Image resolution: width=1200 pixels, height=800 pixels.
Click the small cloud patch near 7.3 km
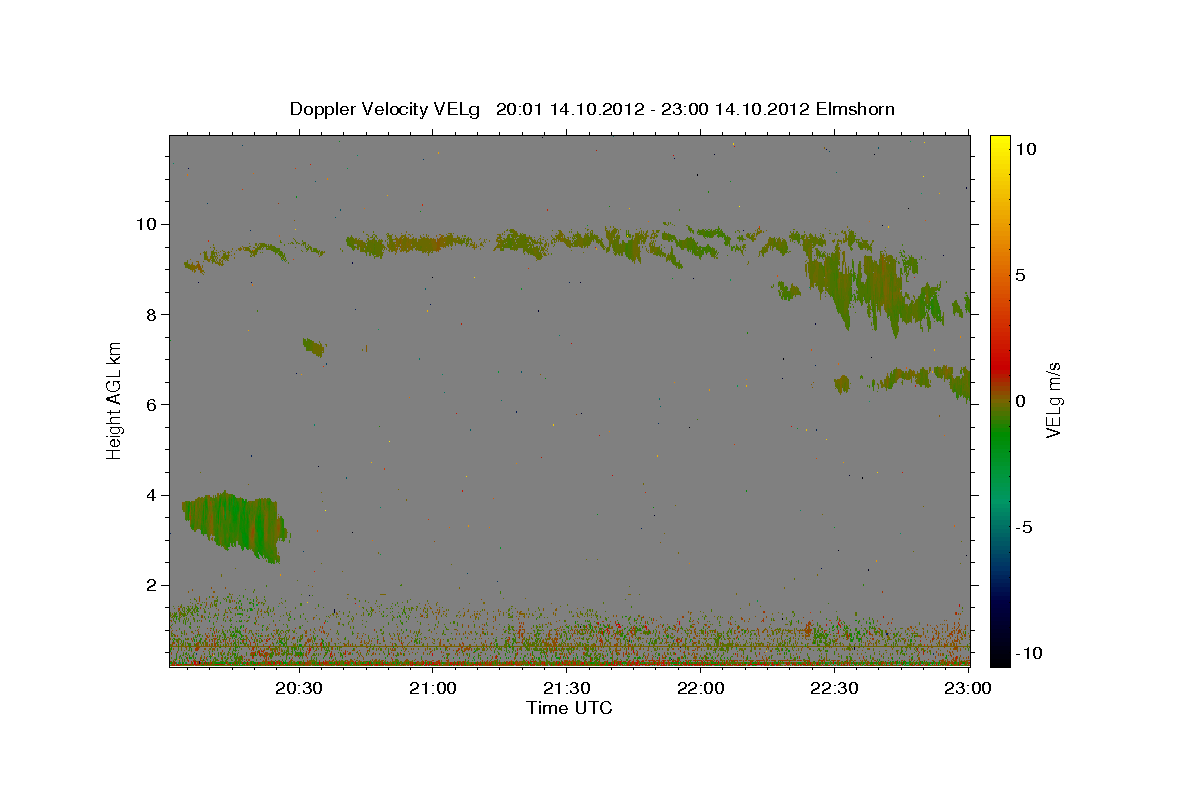point(314,347)
